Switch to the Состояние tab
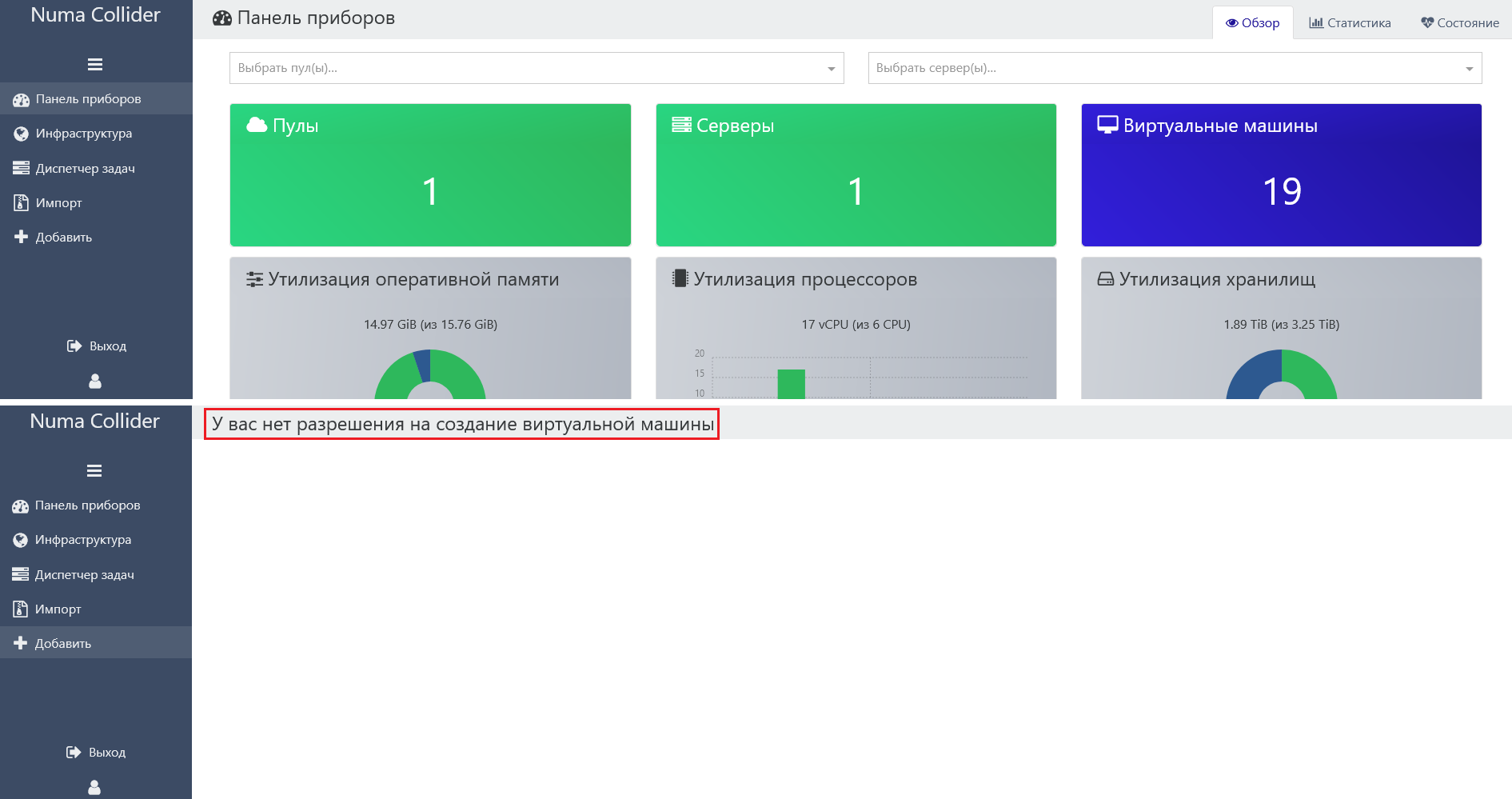This screenshot has height=799, width=1512. pyautogui.click(x=1460, y=22)
